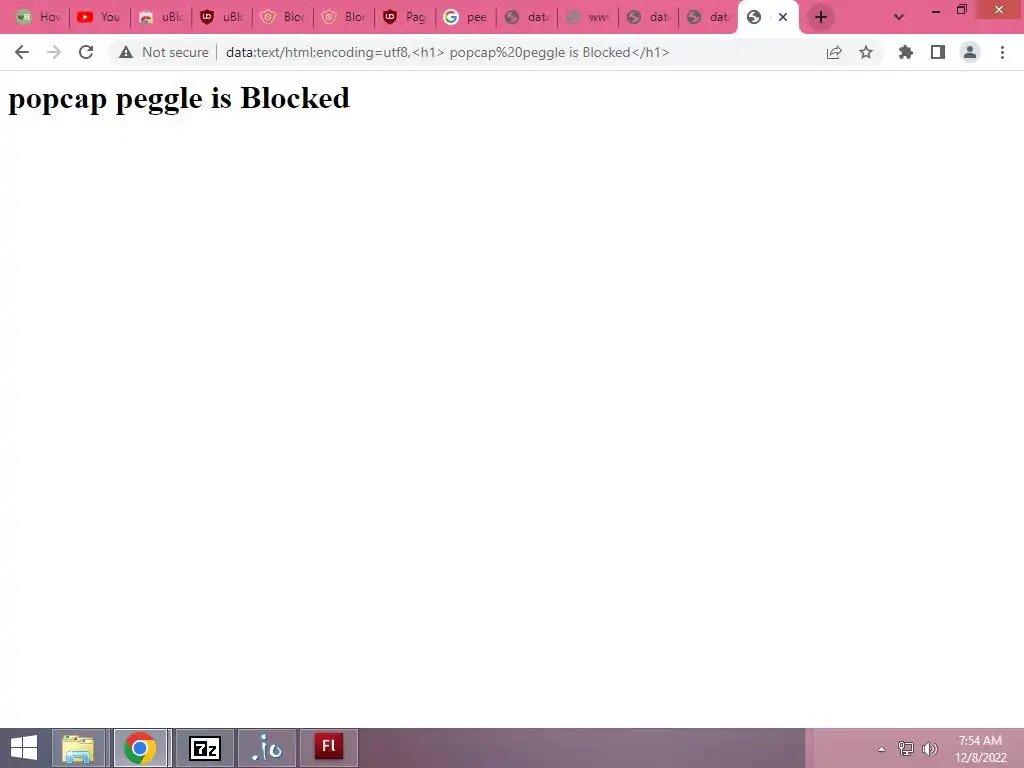Switch to the 'Pag' uBlock tab
Screen dimensions: 1024x768
point(404,17)
